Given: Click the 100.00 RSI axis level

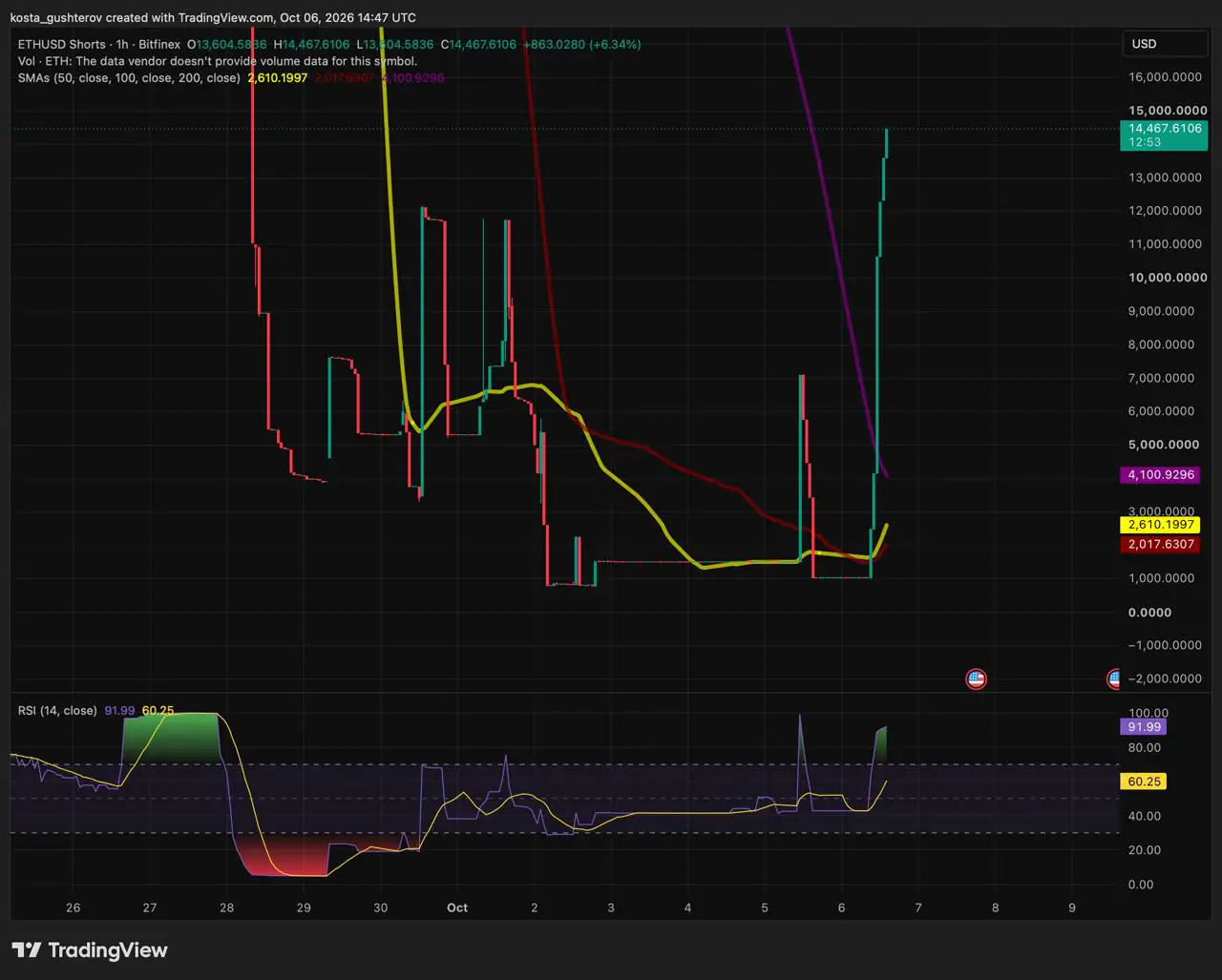Looking at the screenshot, I should 1148,713.
